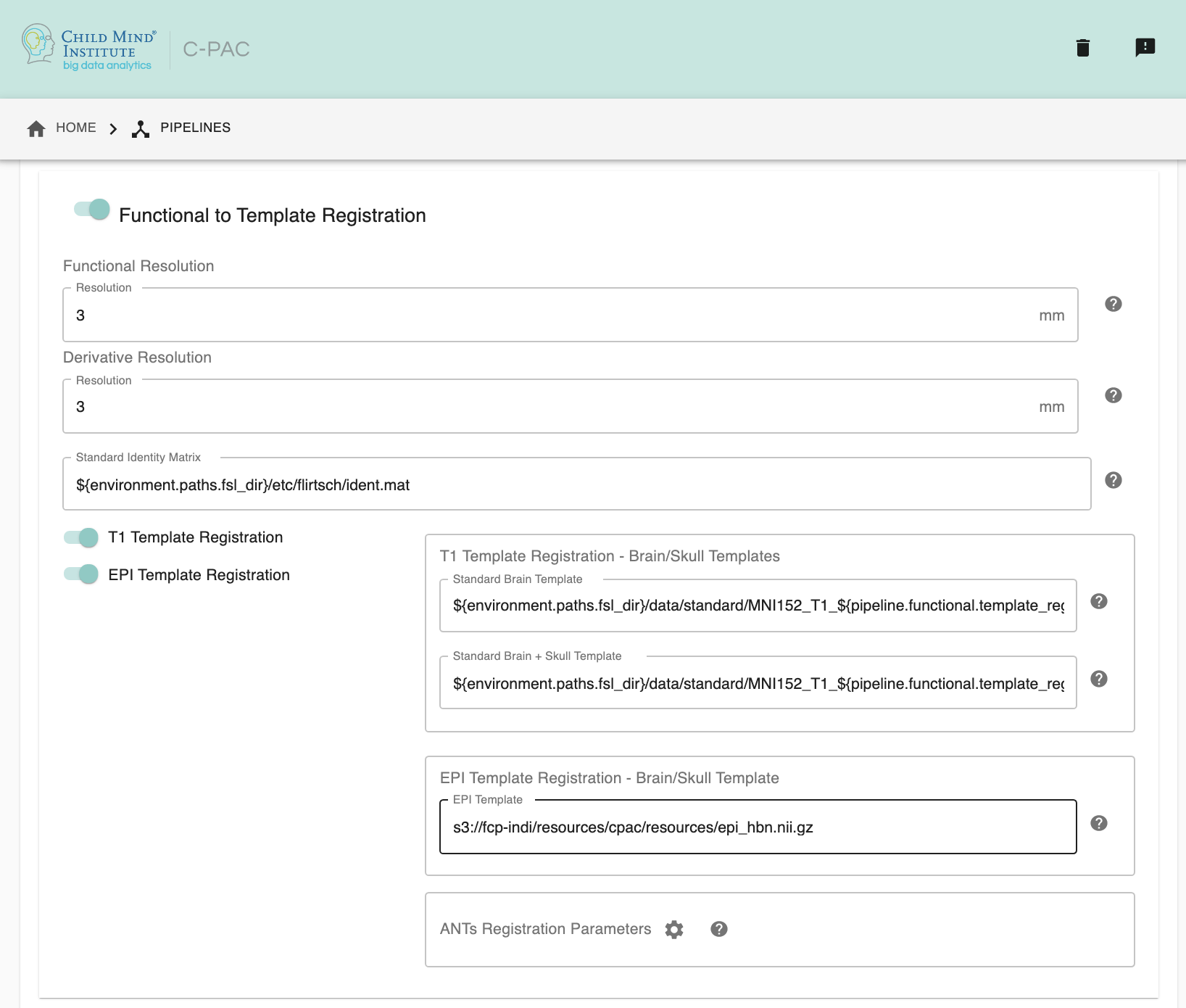Open help for Derivative Resolution field
Viewport: 1186px width, 1008px height.
point(1113,395)
